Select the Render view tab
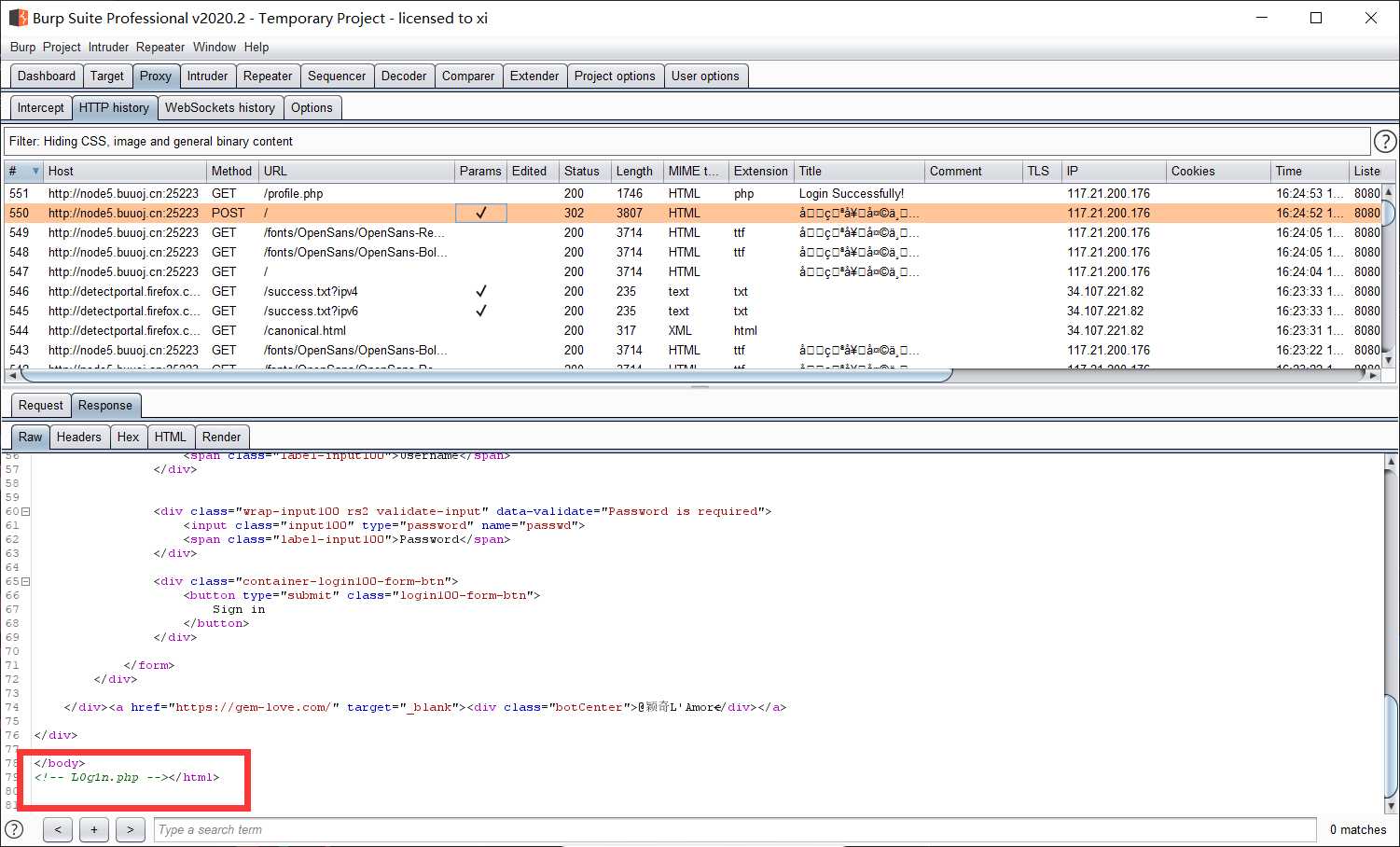This screenshot has width=1400, height=847. tap(222, 437)
